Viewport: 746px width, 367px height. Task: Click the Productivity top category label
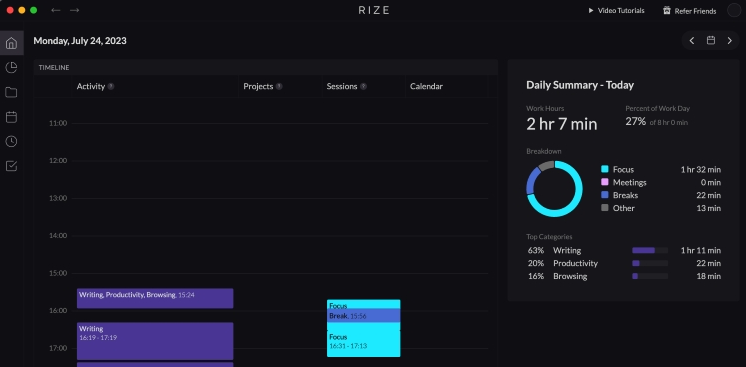tap(575, 263)
